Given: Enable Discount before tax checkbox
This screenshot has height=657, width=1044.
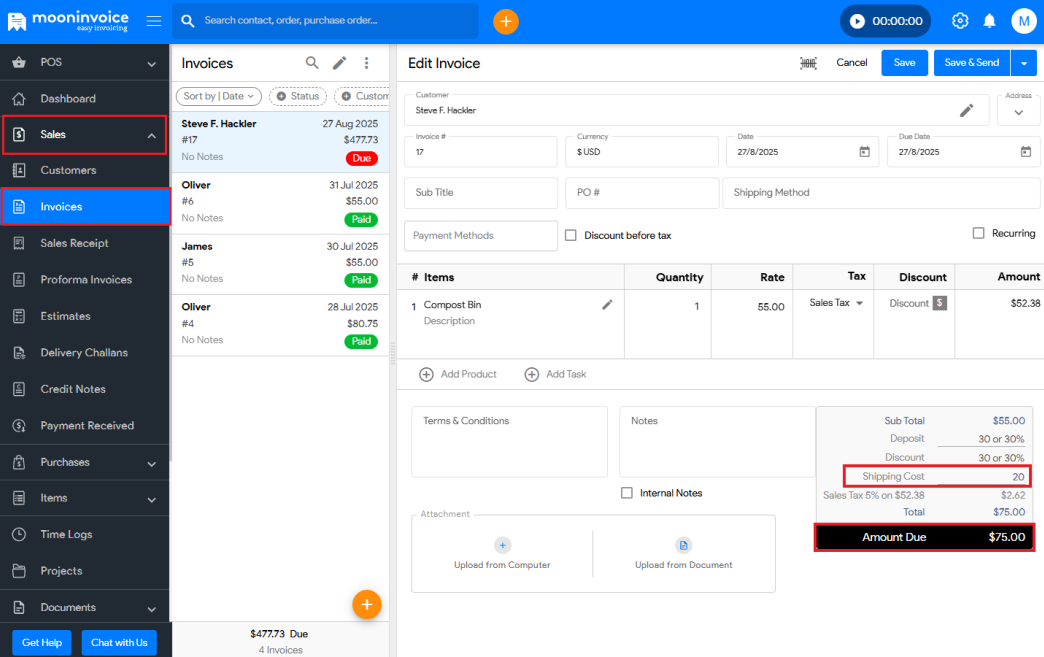Looking at the screenshot, I should click(x=571, y=235).
